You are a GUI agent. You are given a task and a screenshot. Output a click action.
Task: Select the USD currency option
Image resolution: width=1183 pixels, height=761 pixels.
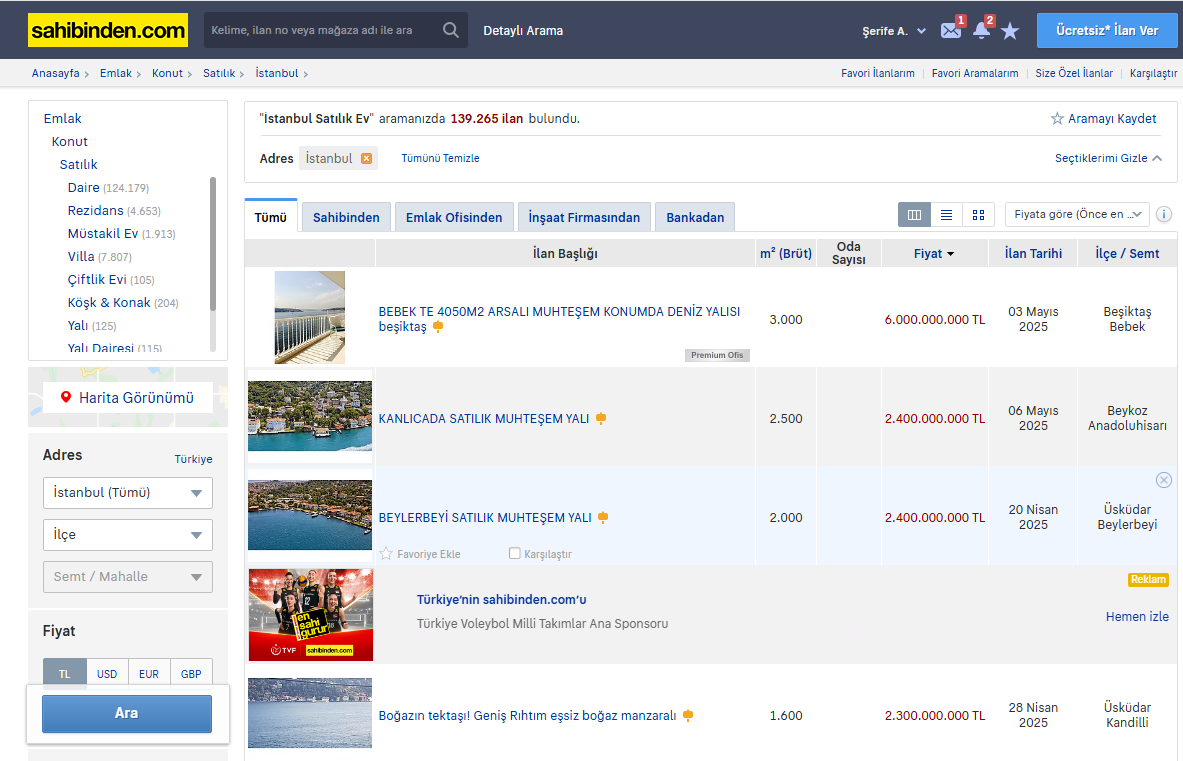coord(107,674)
